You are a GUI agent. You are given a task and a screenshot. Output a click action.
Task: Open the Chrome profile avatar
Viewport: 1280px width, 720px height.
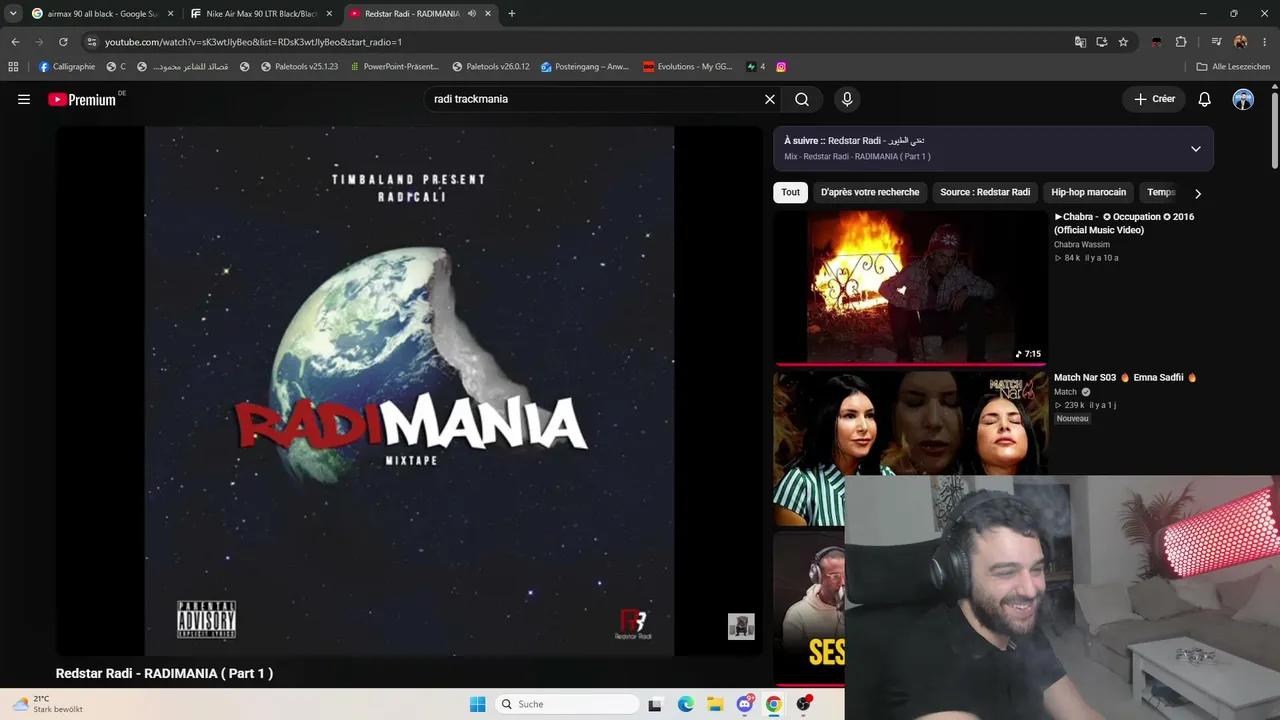tap(1241, 42)
